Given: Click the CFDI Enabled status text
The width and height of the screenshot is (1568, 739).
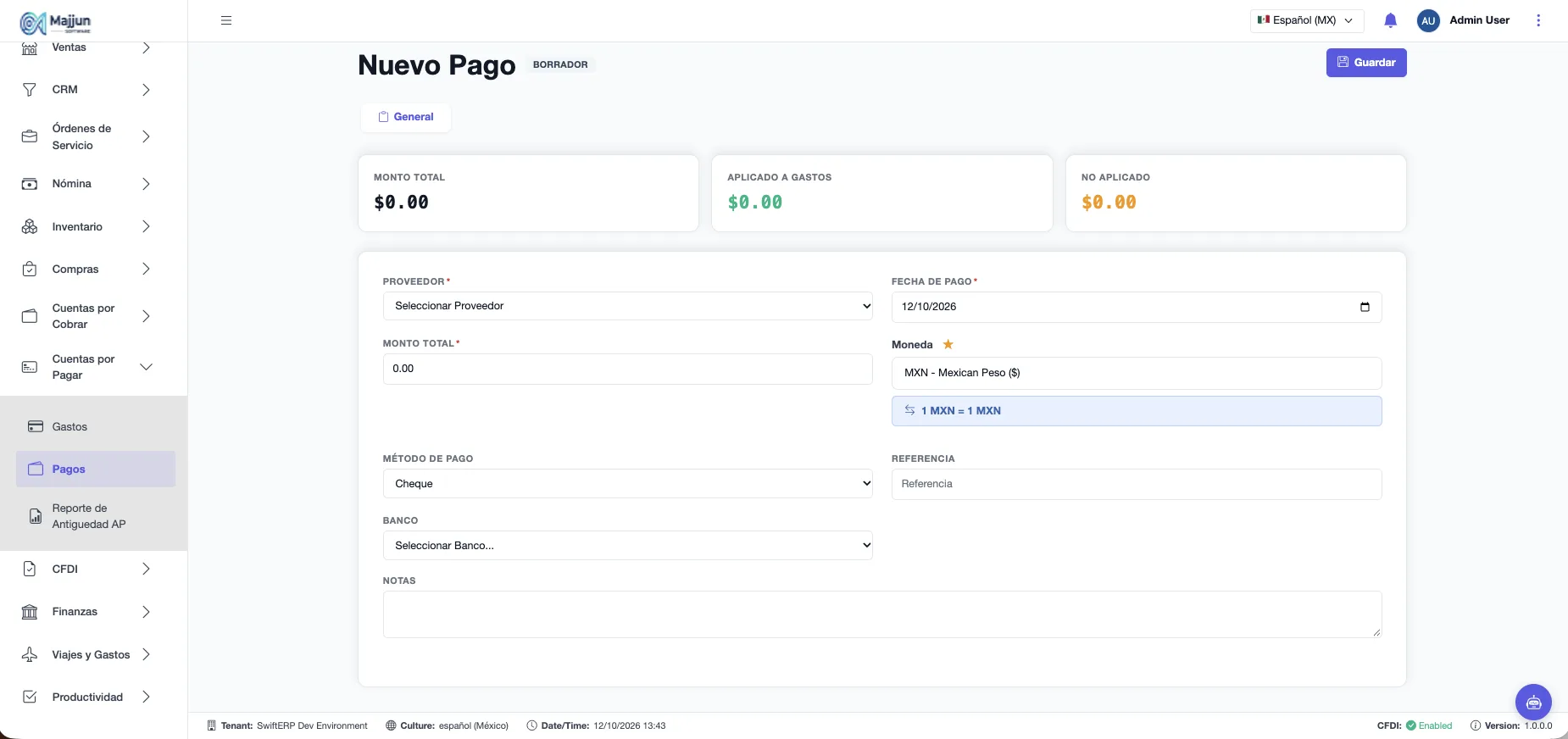Looking at the screenshot, I should coord(1435,725).
